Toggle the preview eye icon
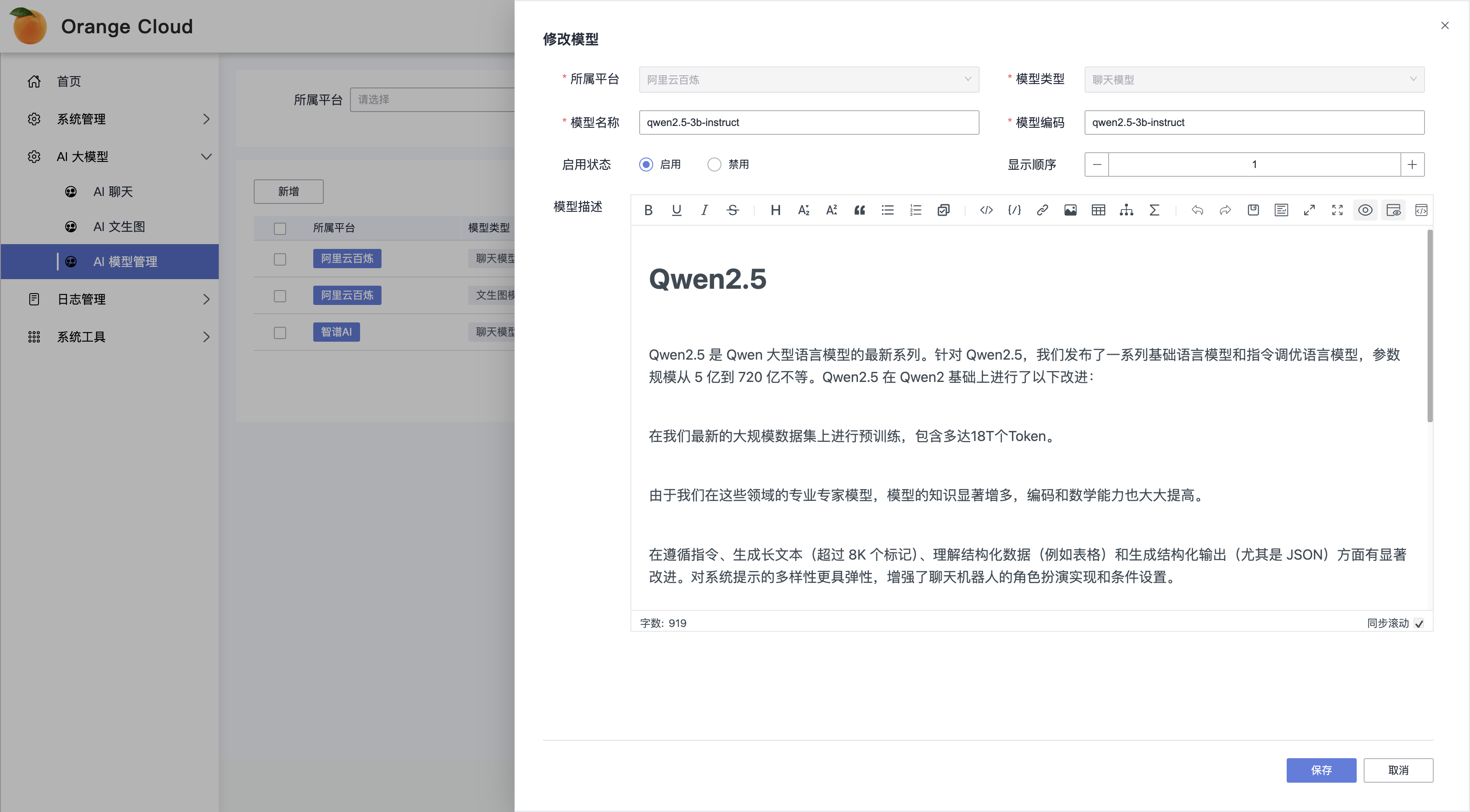Viewport: 1470px width, 812px height. pos(1365,210)
